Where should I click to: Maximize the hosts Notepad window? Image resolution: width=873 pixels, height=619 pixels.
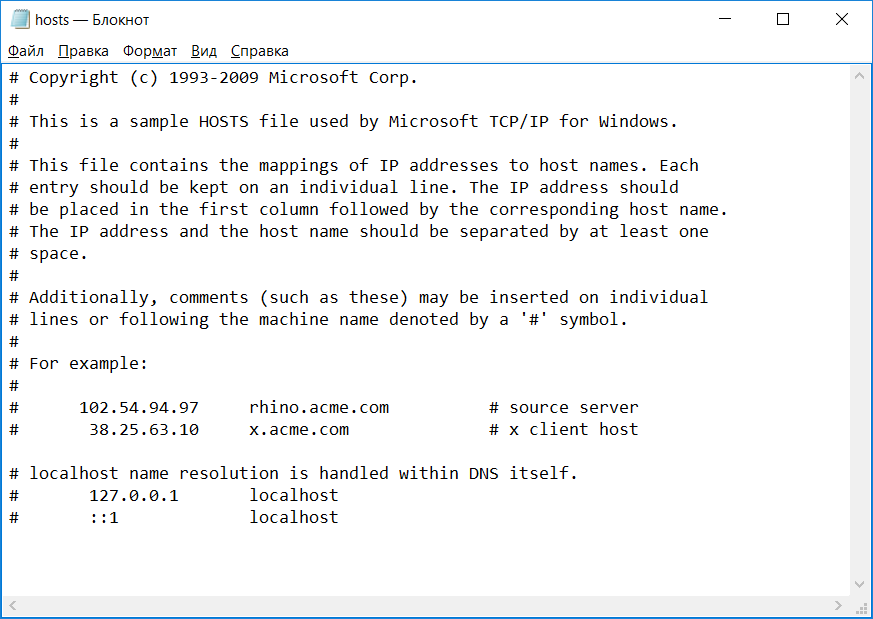(783, 19)
